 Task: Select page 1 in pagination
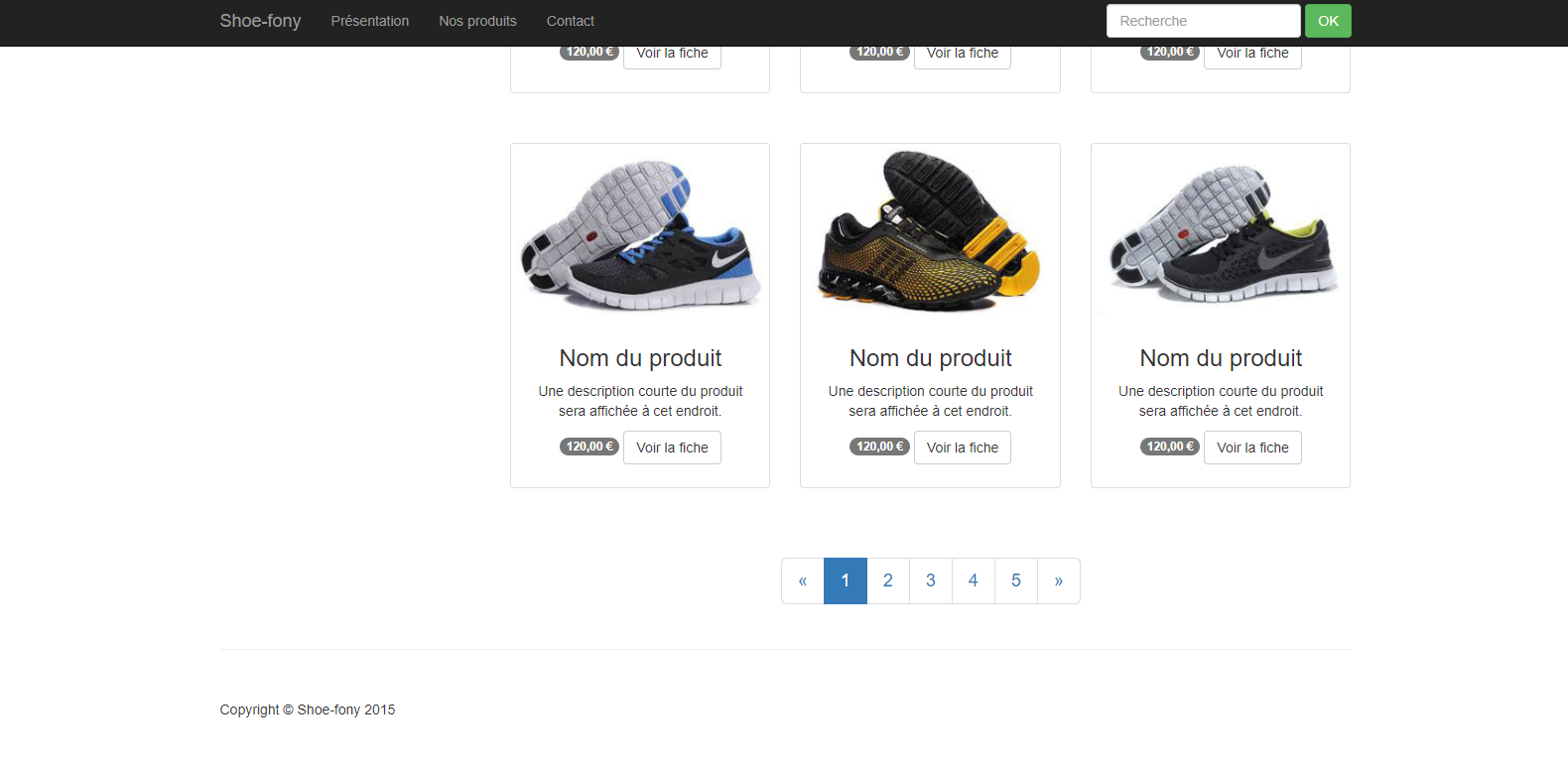[x=846, y=580]
